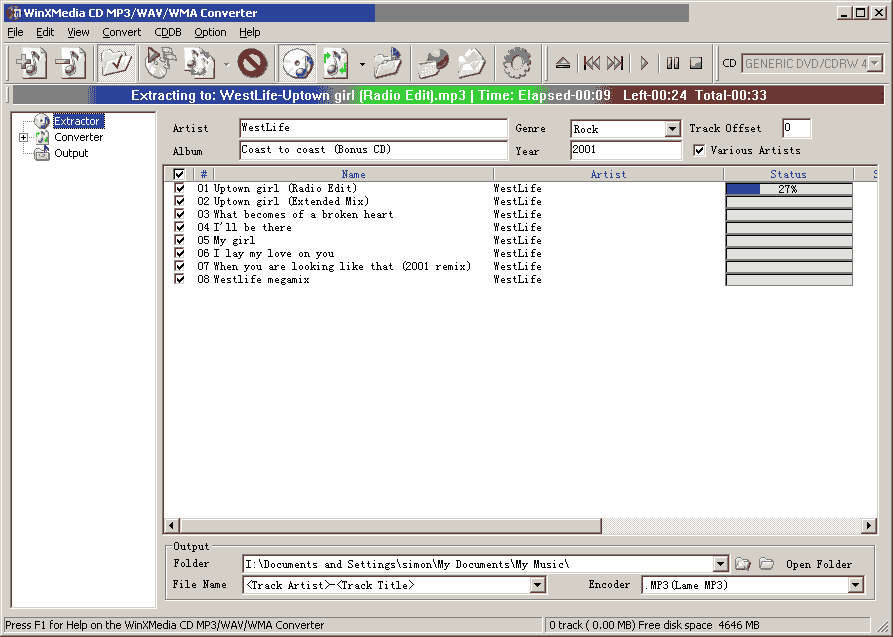Click the Artist input field containing WestLife
Viewport: 893px width, 637px height.
pos(373,128)
